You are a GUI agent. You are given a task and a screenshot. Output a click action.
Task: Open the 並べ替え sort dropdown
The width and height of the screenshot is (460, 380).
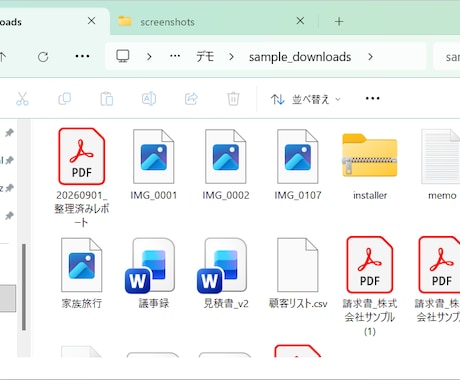[305, 99]
